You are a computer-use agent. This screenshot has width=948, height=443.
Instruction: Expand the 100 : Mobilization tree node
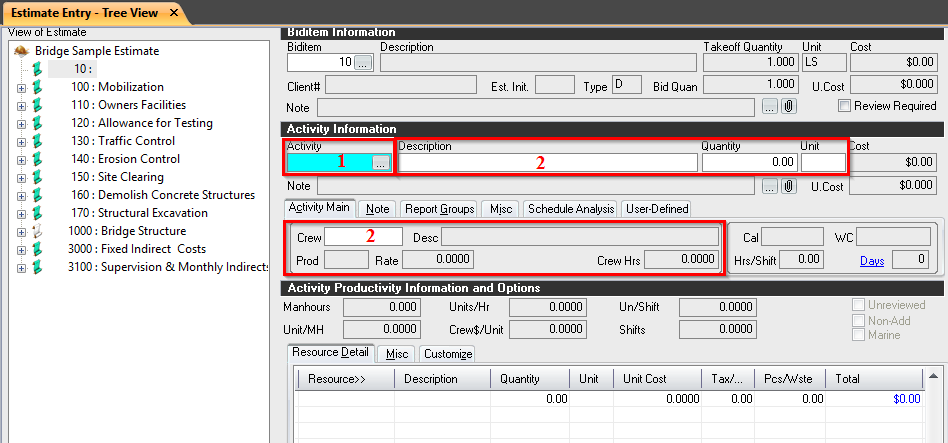coord(21,88)
